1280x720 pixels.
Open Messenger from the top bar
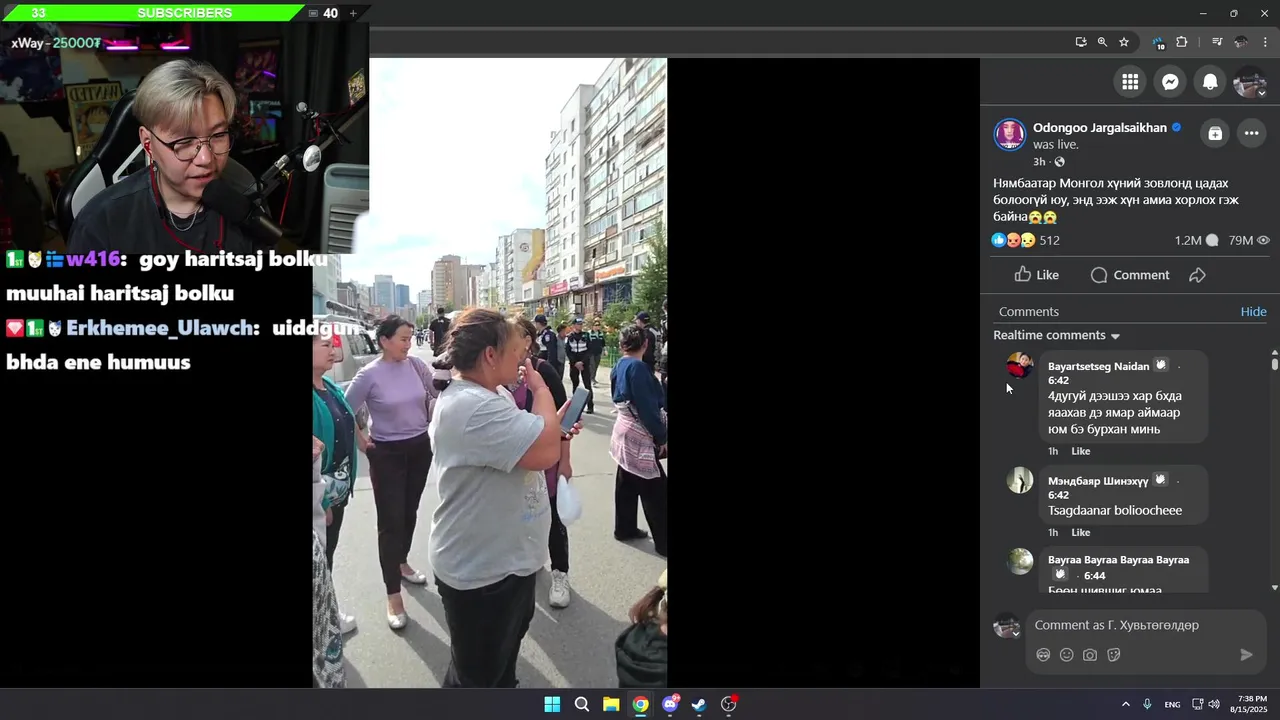tap(1170, 82)
